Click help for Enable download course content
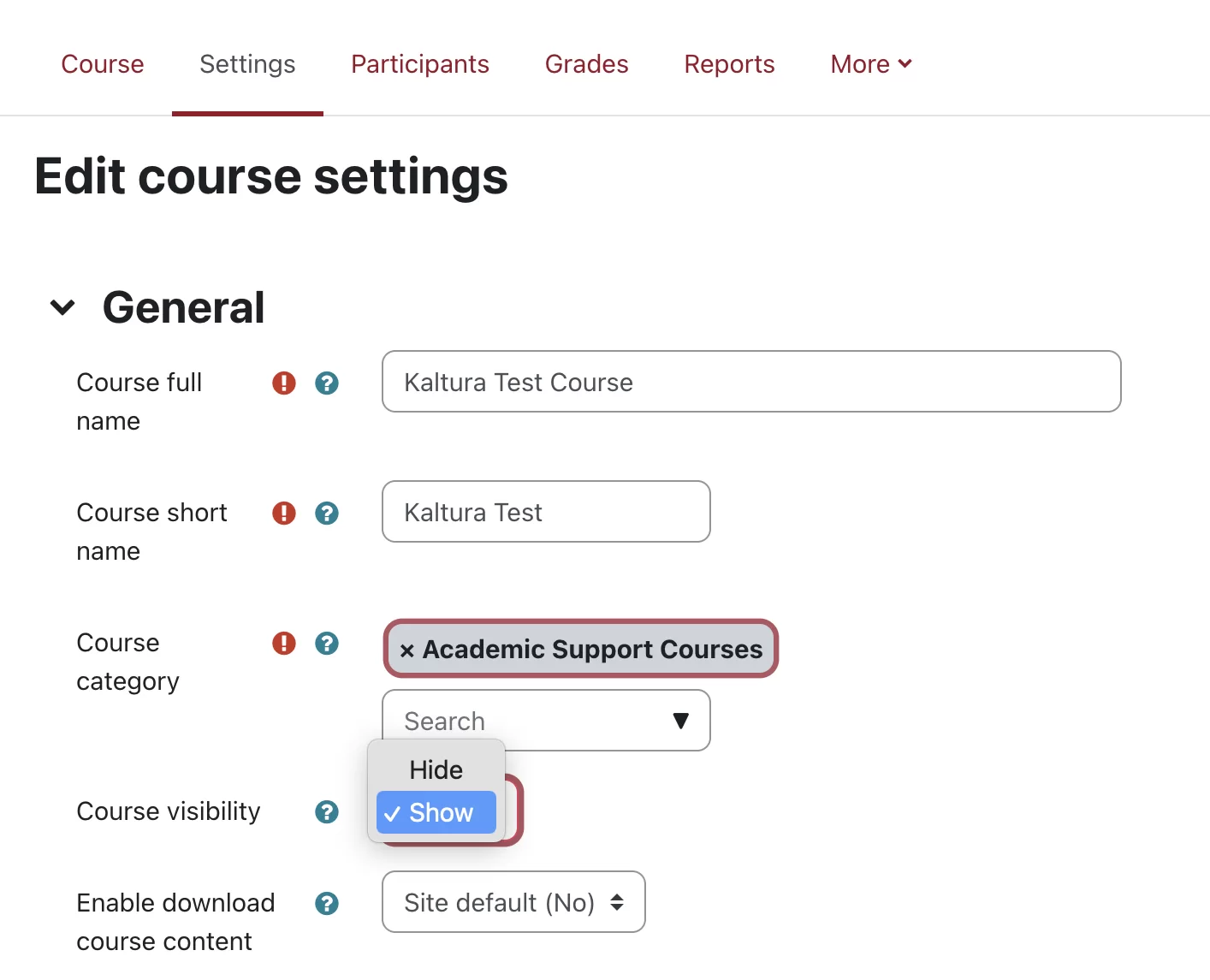The width and height of the screenshot is (1210, 980). coord(327,903)
